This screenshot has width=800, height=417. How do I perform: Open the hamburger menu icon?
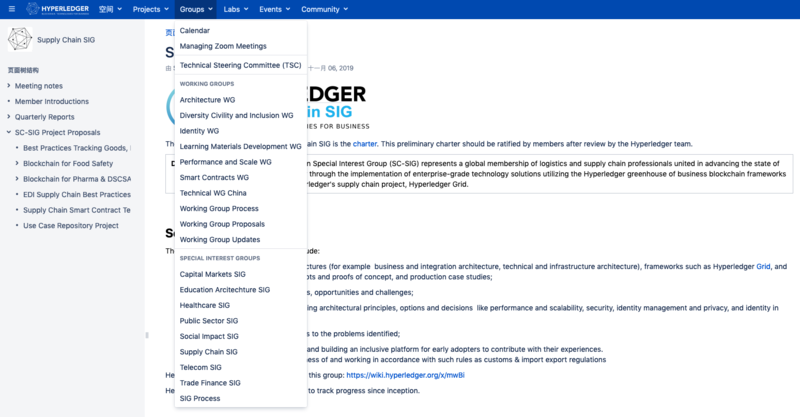coord(11,9)
